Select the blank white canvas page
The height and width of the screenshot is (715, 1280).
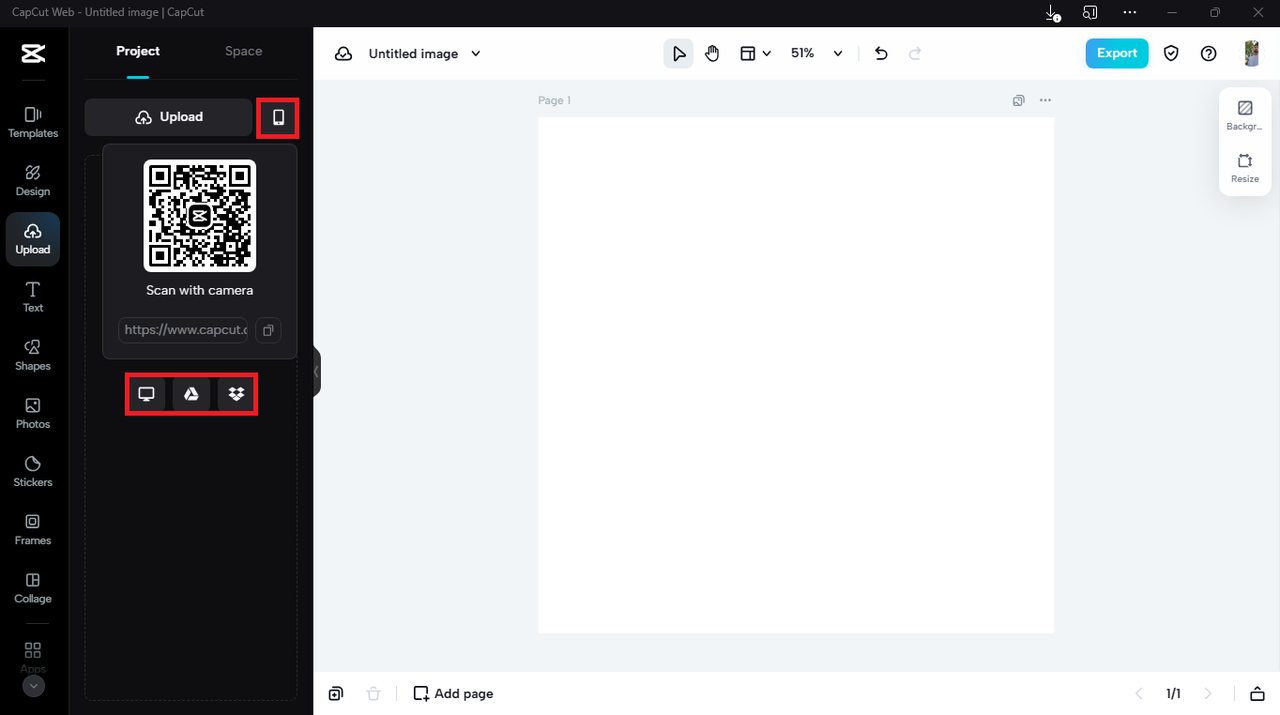(796, 375)
